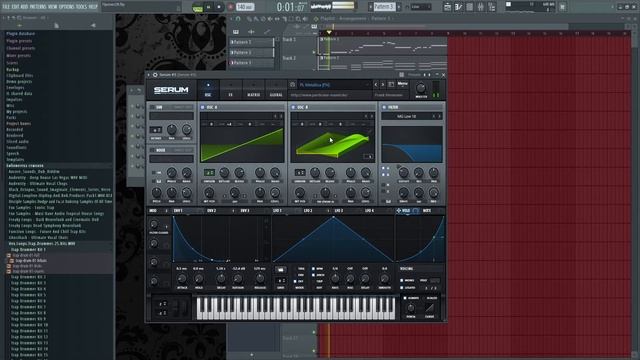Expand Trap Drummer Kit 2 folder
Image resolution: width=640 pixels, height=360 pixels.
28,277
